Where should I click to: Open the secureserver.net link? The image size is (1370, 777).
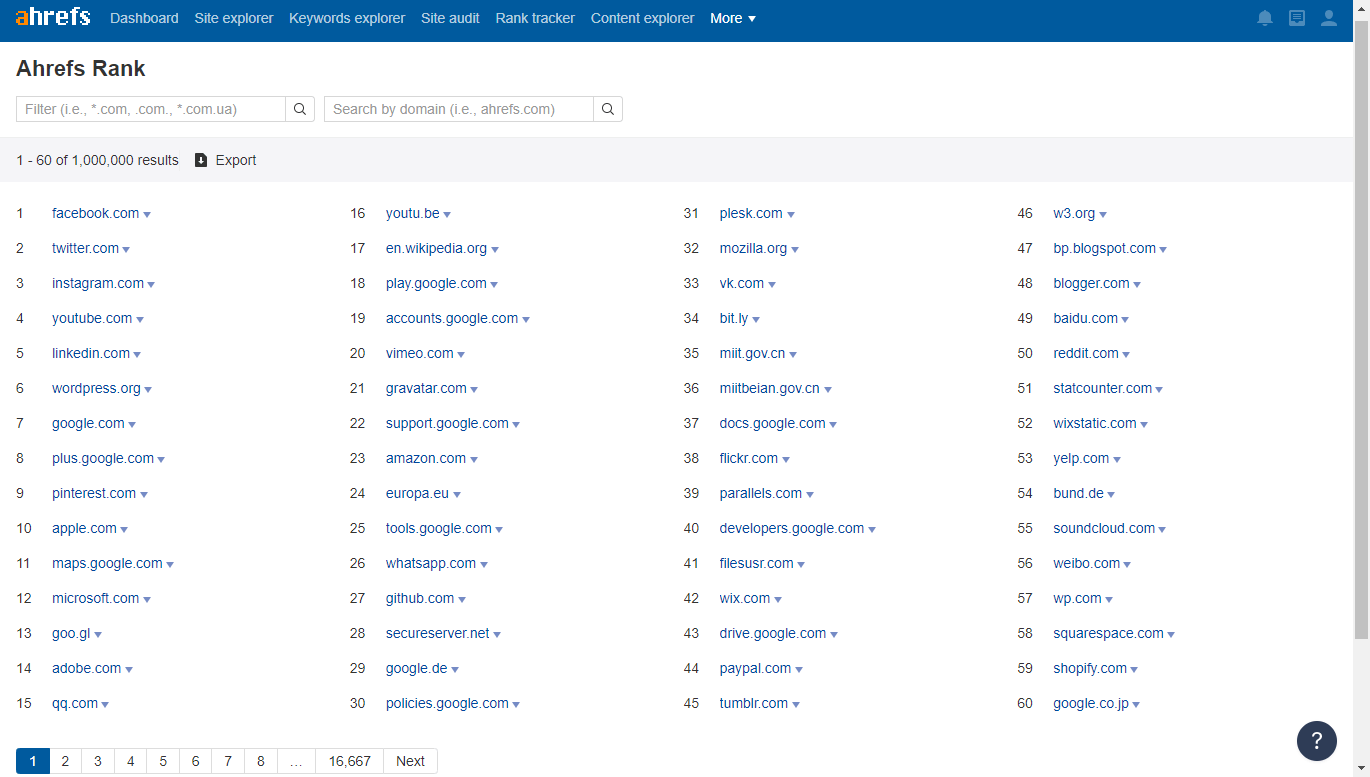[438, 633]
